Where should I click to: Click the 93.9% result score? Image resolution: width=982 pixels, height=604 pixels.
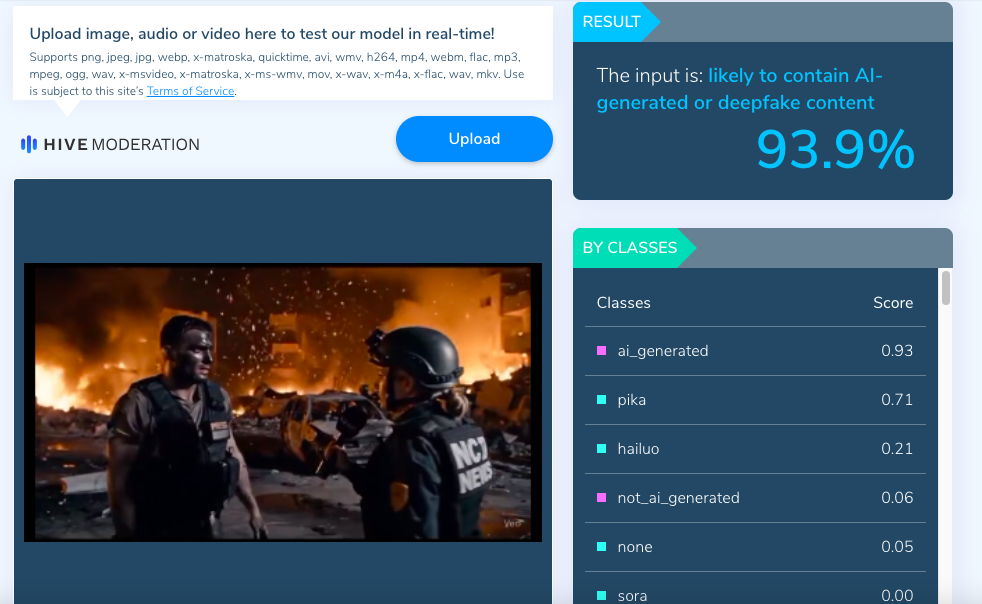(835, 149)
